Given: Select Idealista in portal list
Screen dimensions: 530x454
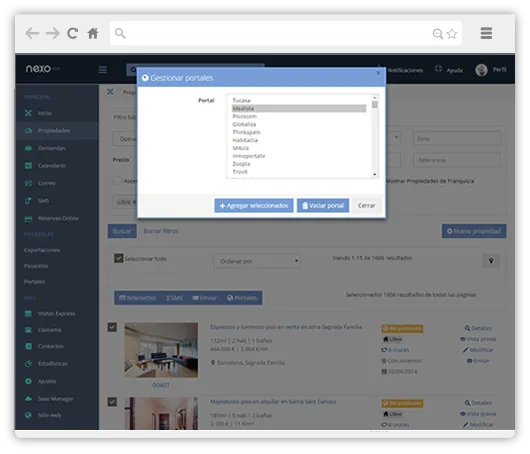Looking at the screenshot, I should (299, 109).
